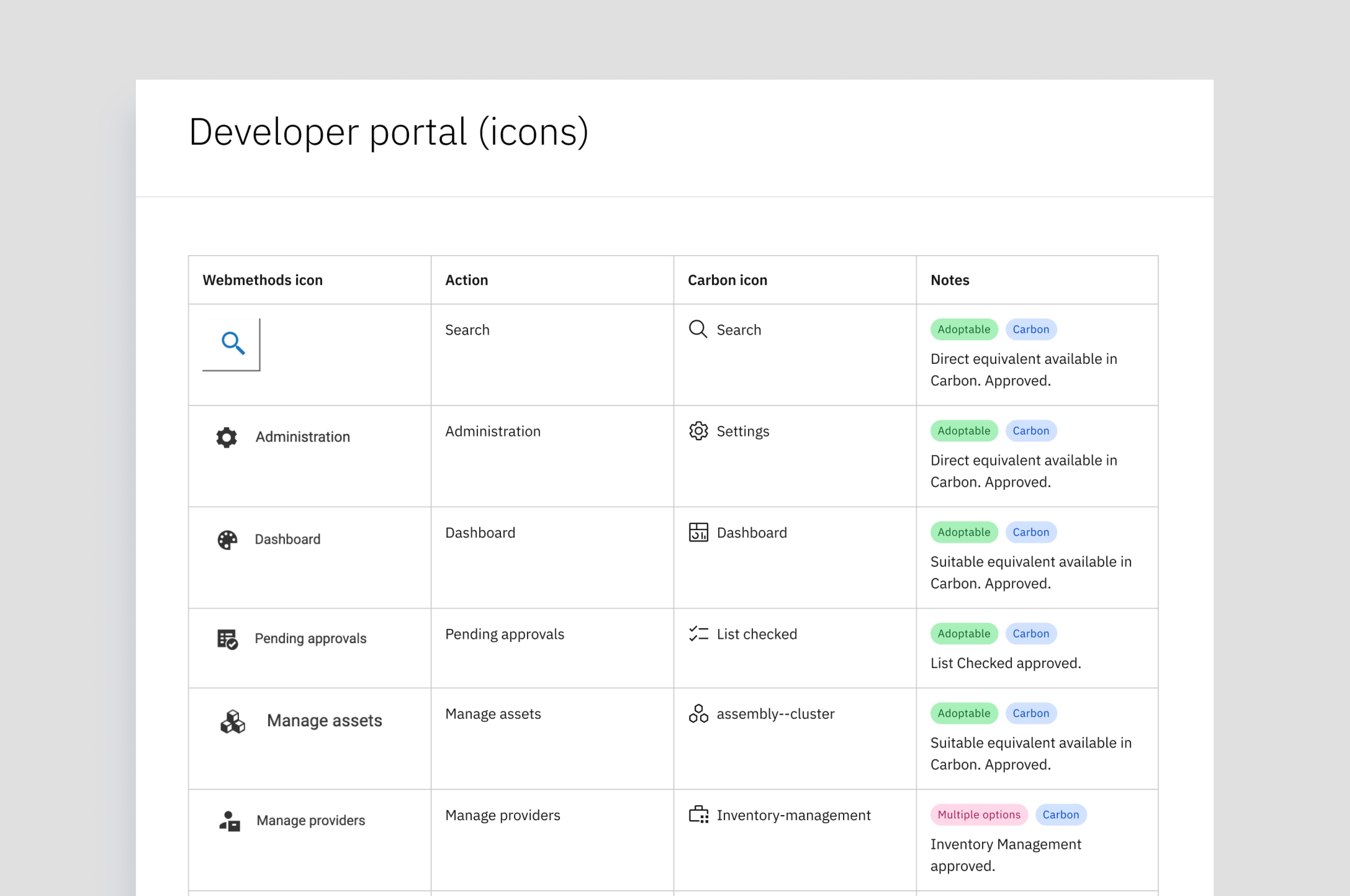Image resolution: width=1350 pixels, height=896 pixels.
Task: Click the Administration row 'Direct equivalent available' note
Action: click(1024, 471)
